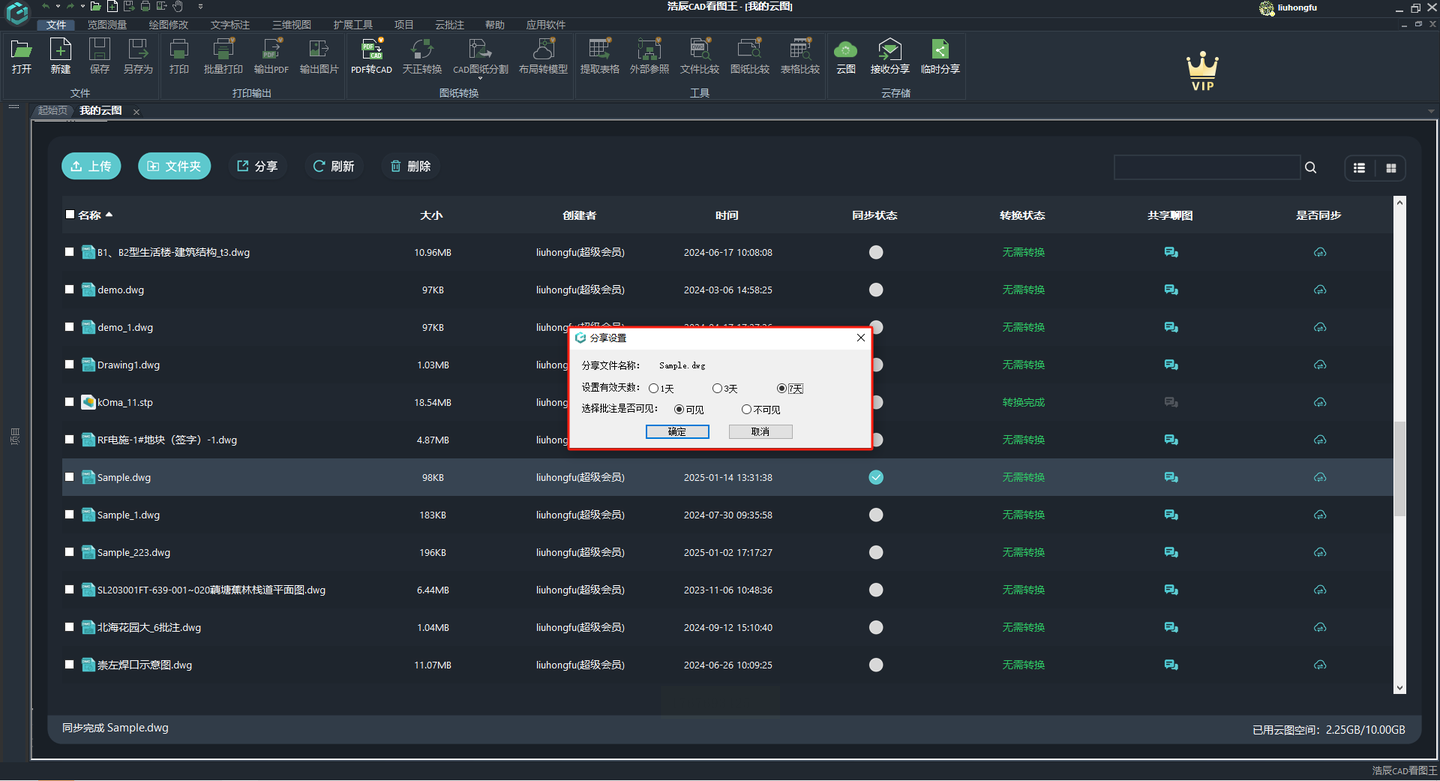Open shared chat for demo.dwg
This screenshot has height=781, width=1440.
click(1170, 290)
